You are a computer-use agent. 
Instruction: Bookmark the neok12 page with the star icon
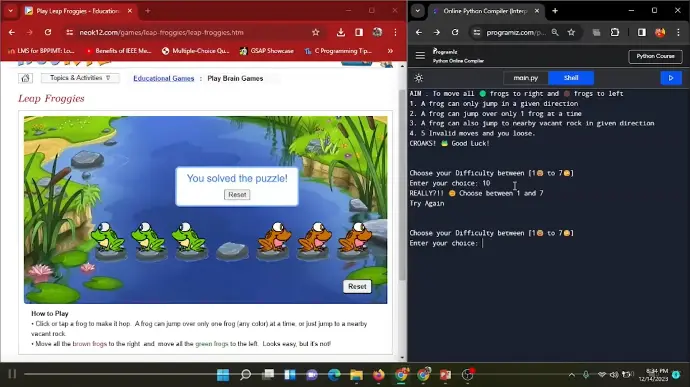point(316,32)
